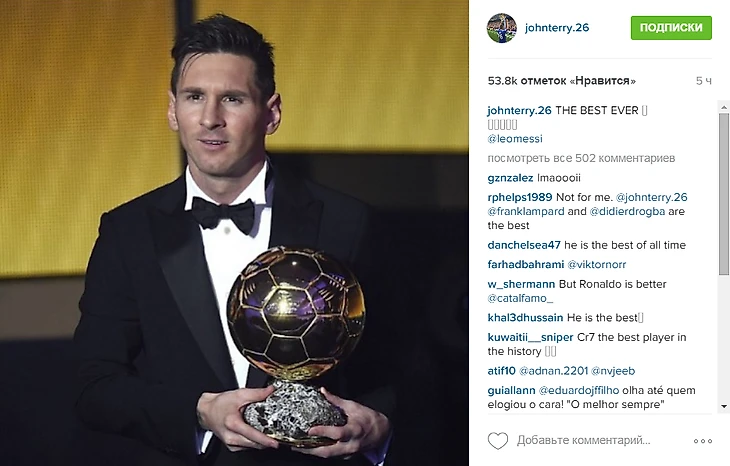Click the main post photo with trophy
730x466 pixels.
(234, 233)
